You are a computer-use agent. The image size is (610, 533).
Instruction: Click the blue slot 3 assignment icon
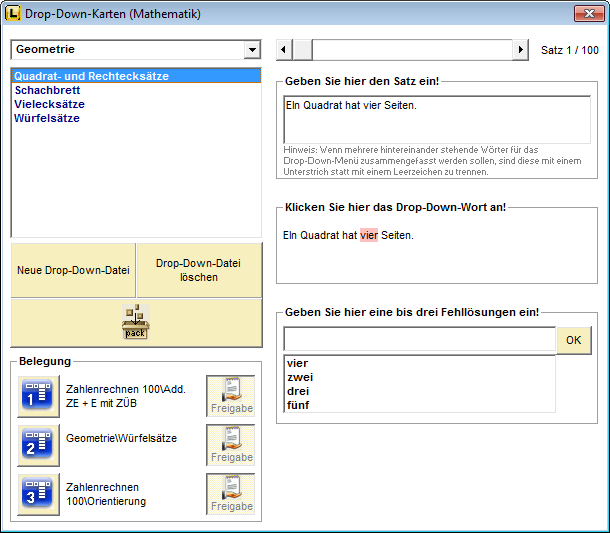tap(38, 494)
